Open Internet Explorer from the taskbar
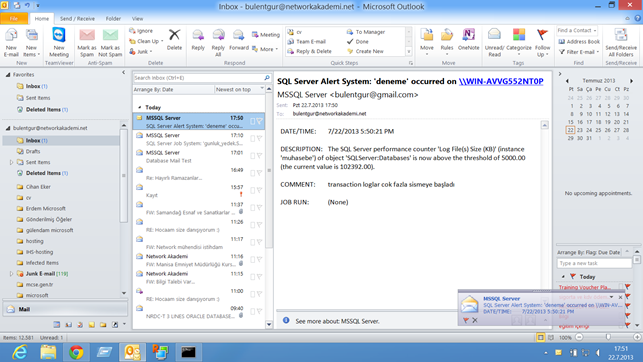Screen dimensions: 643x362 point(19,352)
